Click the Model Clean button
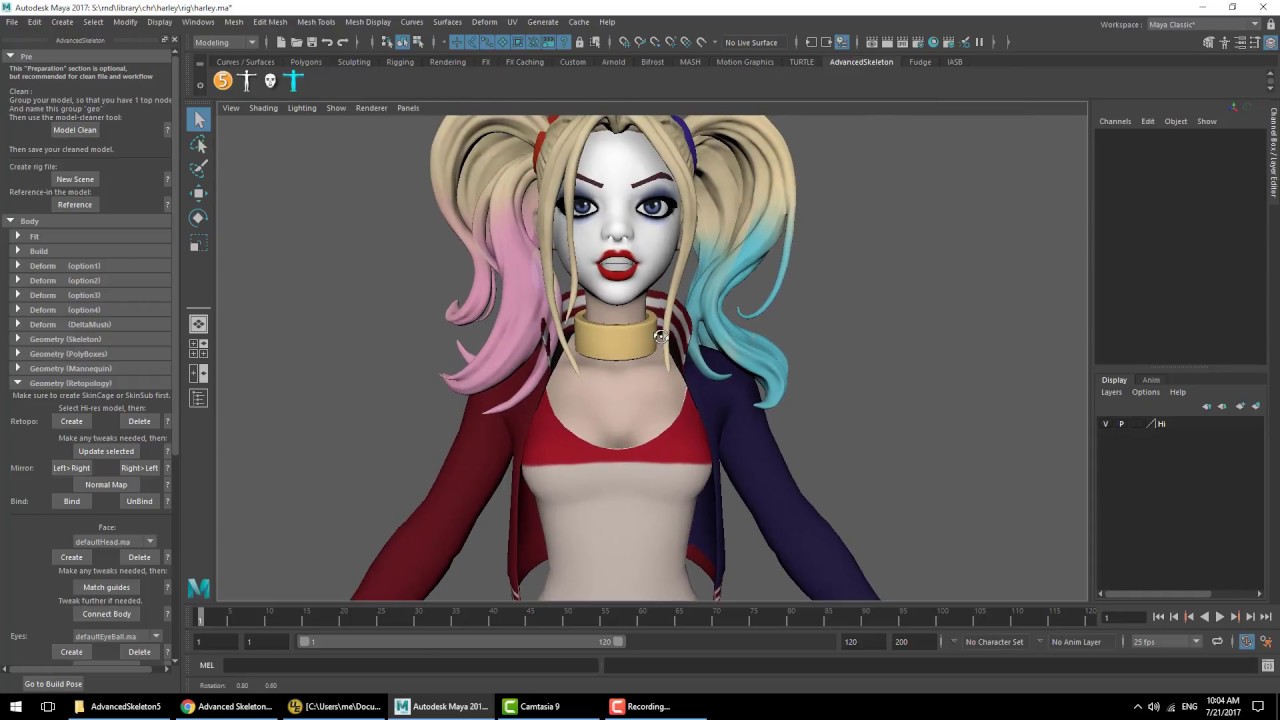The image size is (1280, 720). [x=75, y=130]
